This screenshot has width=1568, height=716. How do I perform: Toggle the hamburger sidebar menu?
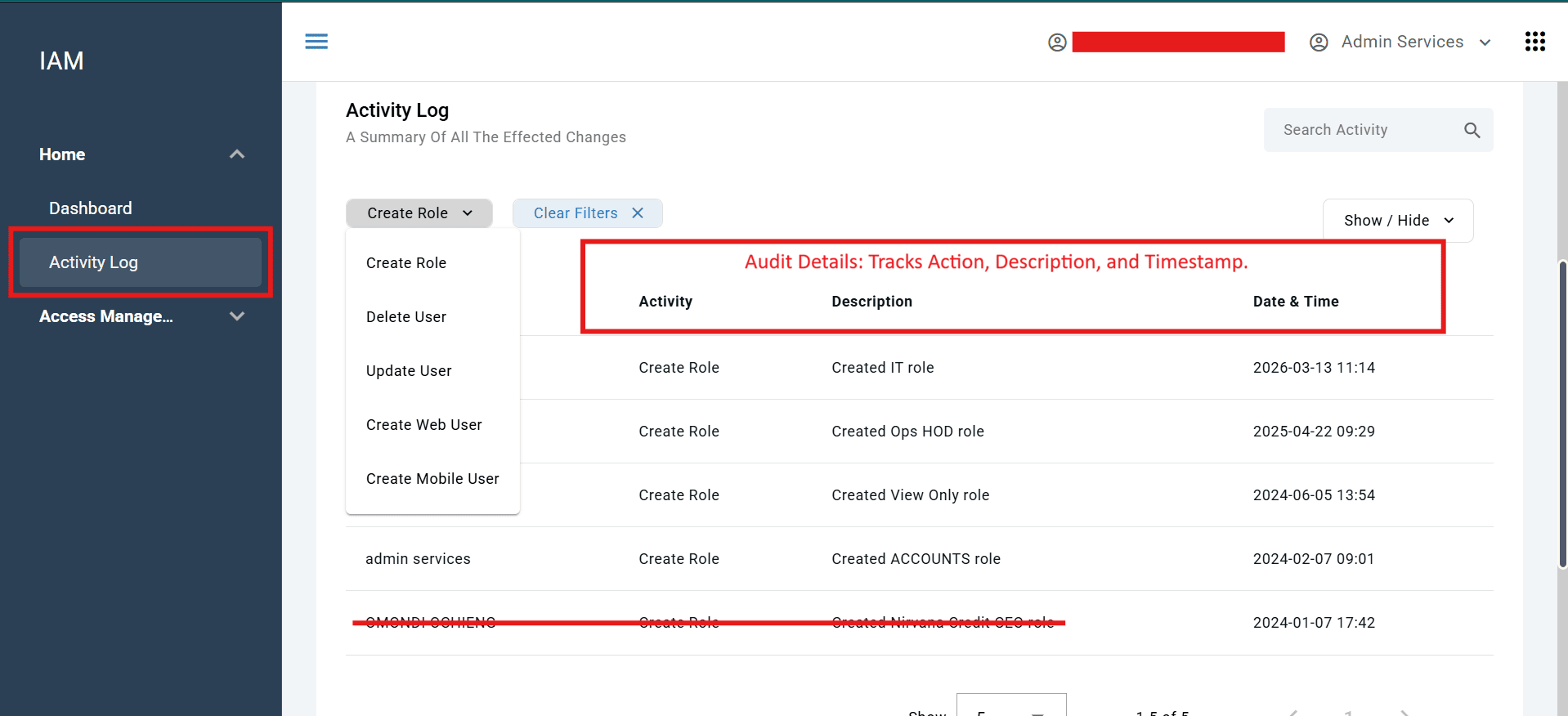316,42
